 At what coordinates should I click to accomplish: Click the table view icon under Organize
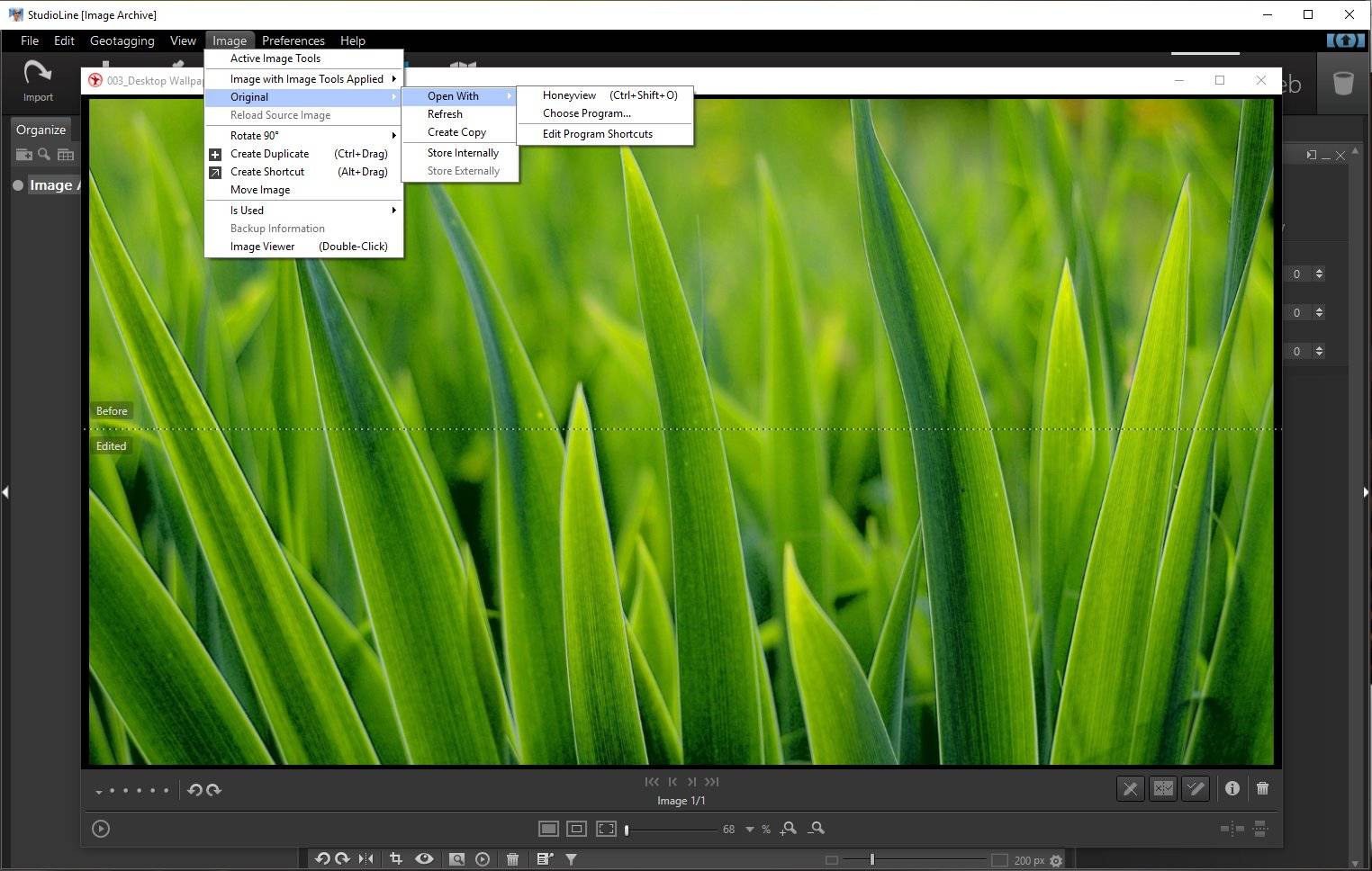(x=66, y=155)
